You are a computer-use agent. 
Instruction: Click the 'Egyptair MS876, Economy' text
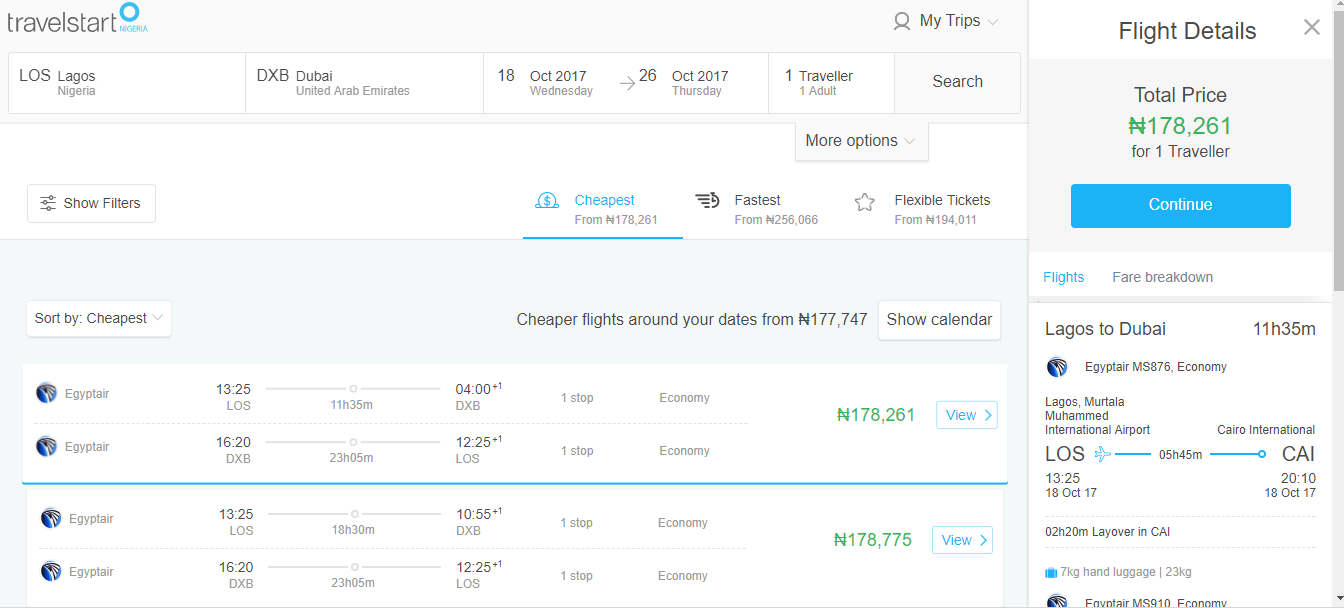tap(1156, 367)
